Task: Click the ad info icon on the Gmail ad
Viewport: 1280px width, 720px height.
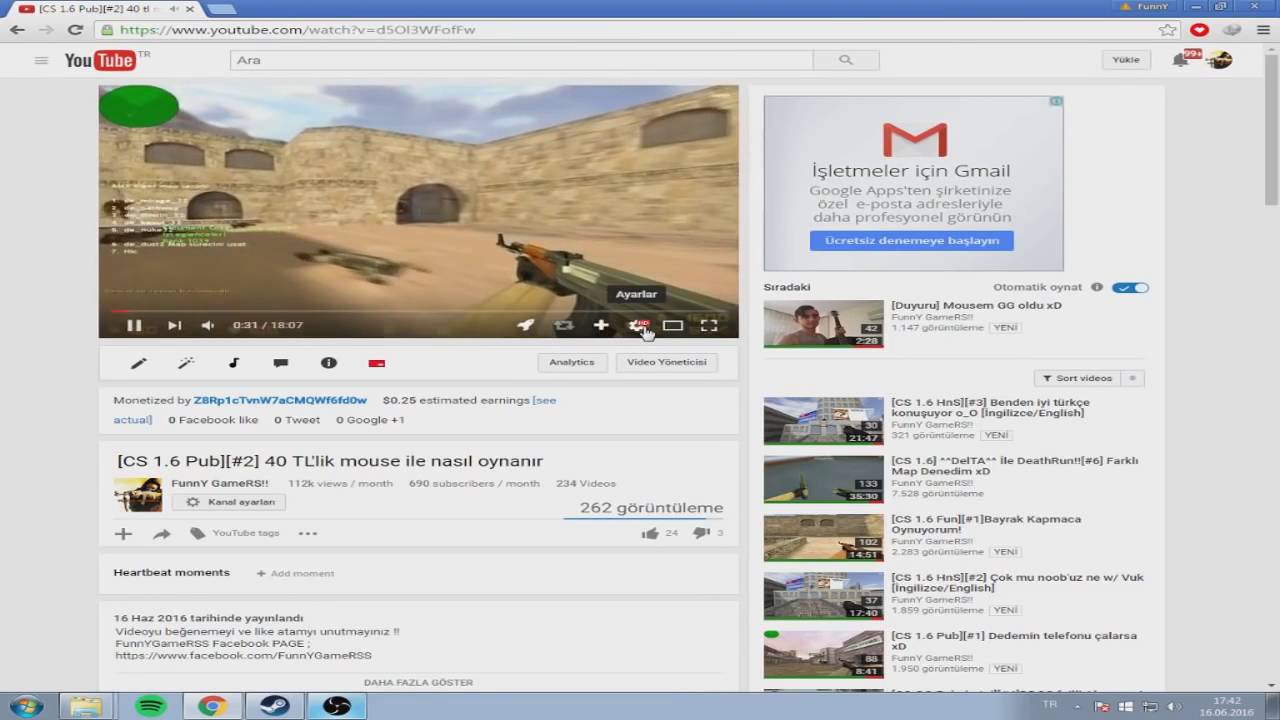Action: tap(1056, 101)
